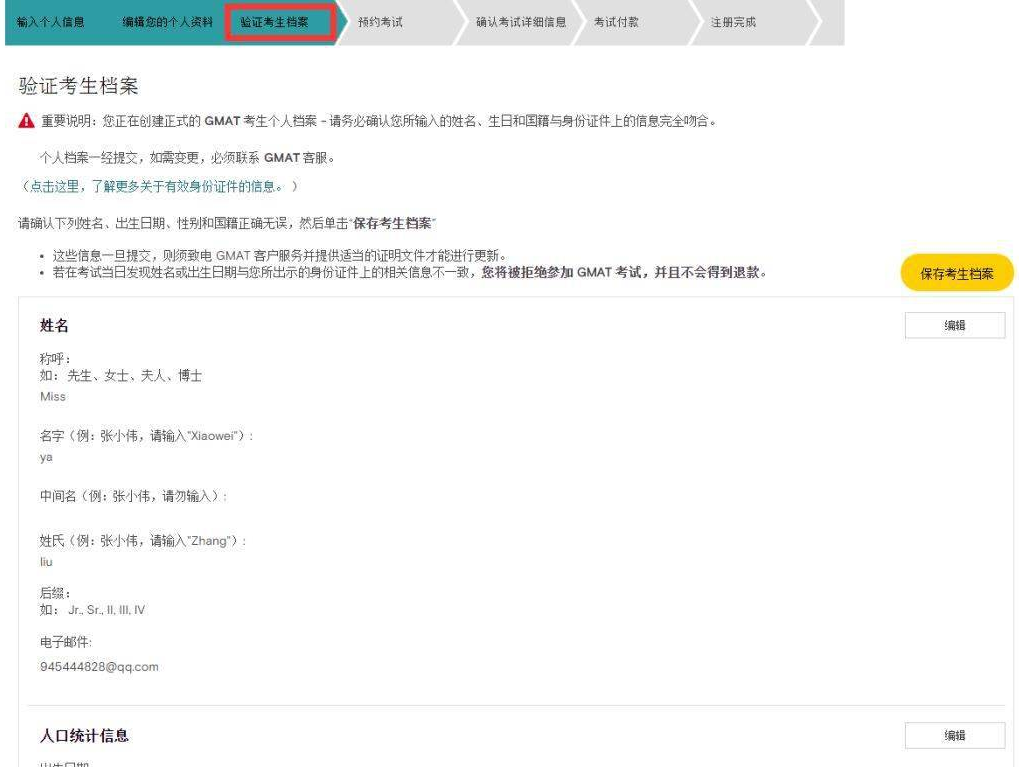Open the 注册完成 step

coord(733,22)
